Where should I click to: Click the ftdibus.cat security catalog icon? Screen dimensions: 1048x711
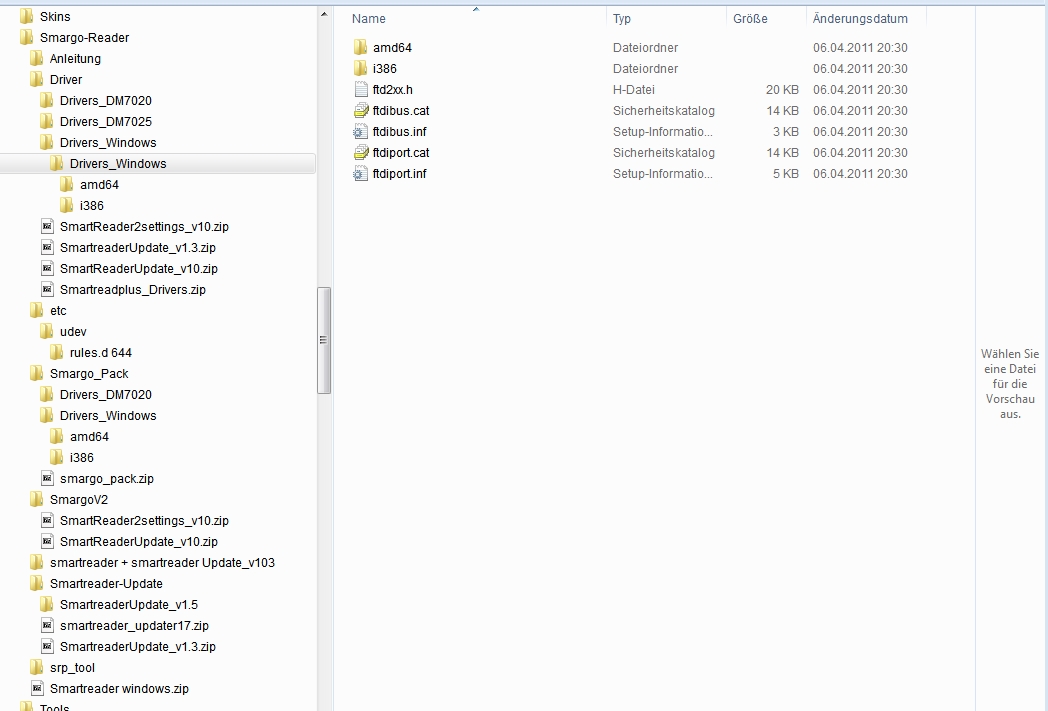[x=361, y=111]
